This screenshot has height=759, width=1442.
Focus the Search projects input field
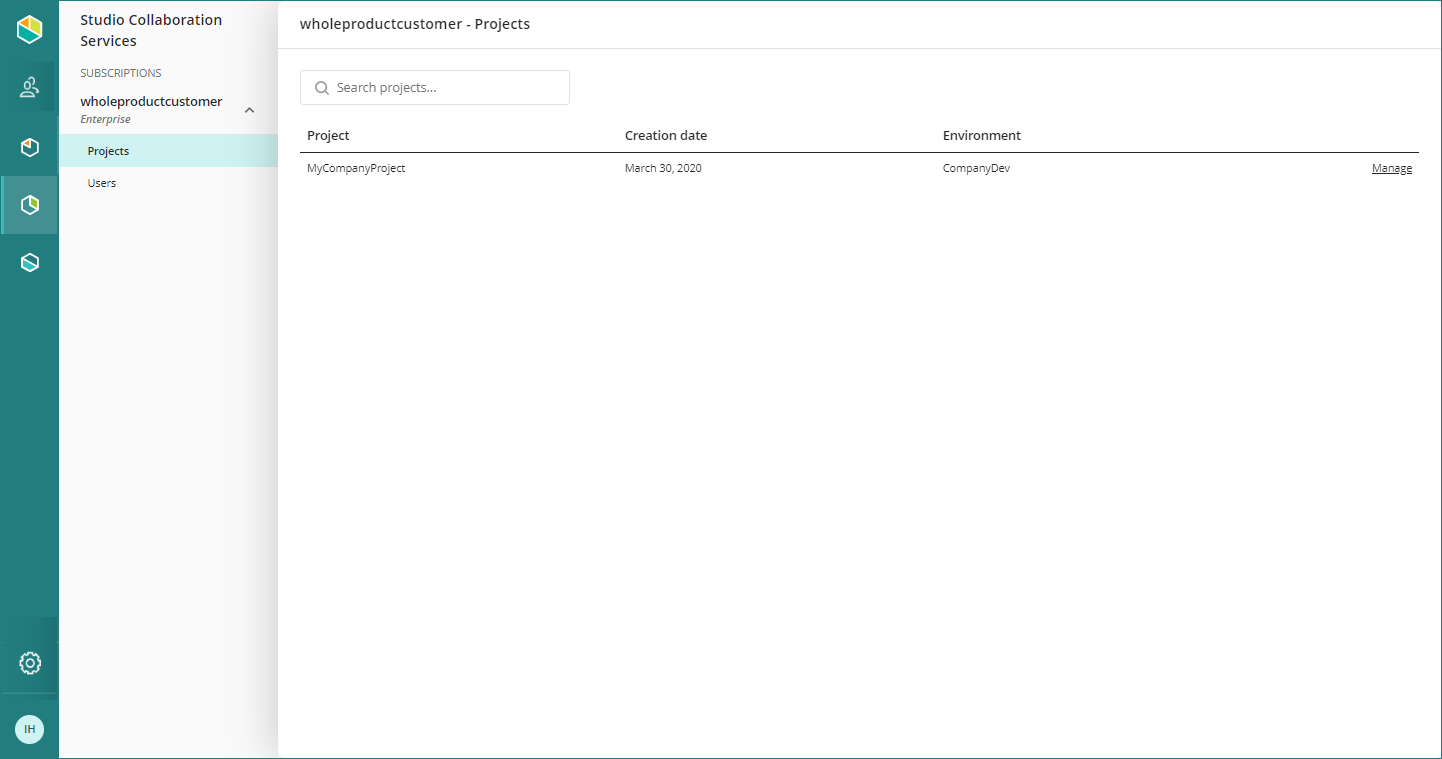click(435, 88)
